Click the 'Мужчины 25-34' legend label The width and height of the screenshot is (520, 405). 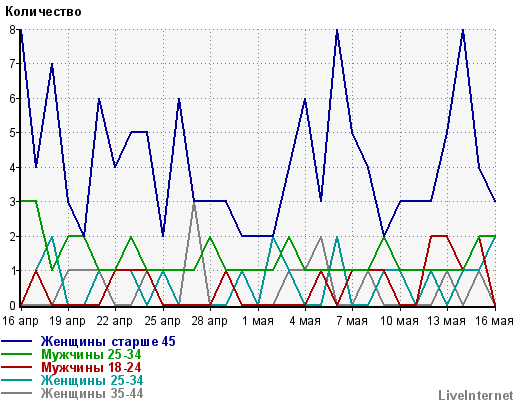pyautogui.click(x=91, y=354)
